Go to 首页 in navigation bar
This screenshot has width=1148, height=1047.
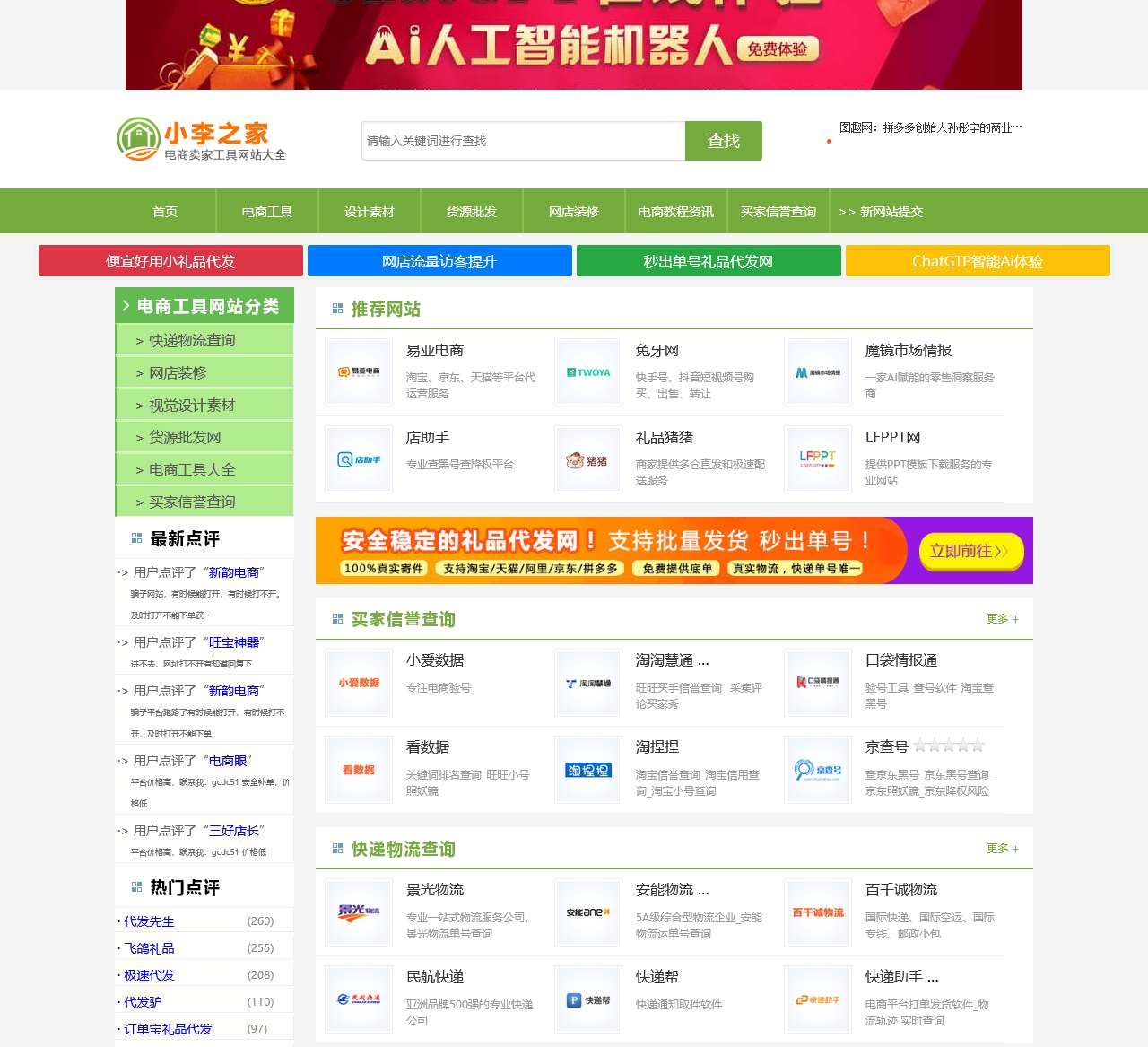[165, 212]
